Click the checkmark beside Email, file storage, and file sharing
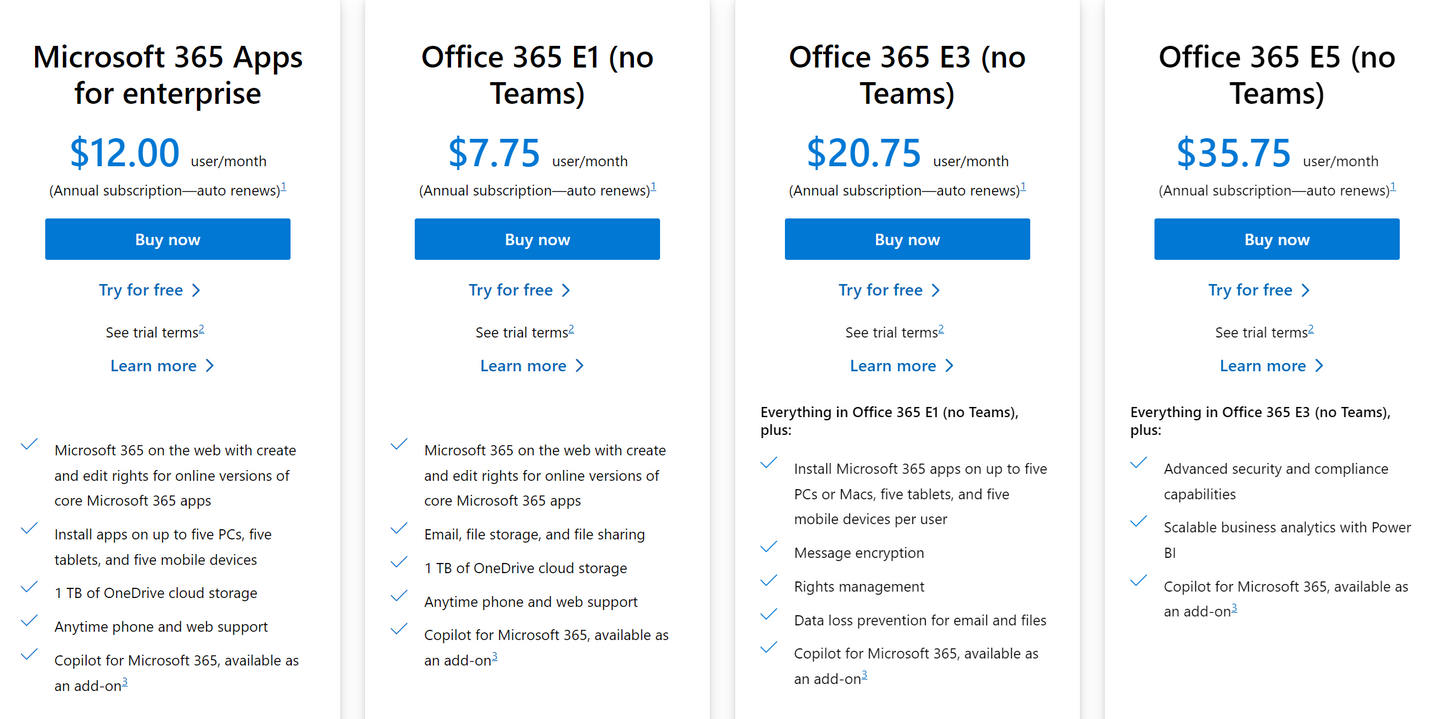 [398, 529]
